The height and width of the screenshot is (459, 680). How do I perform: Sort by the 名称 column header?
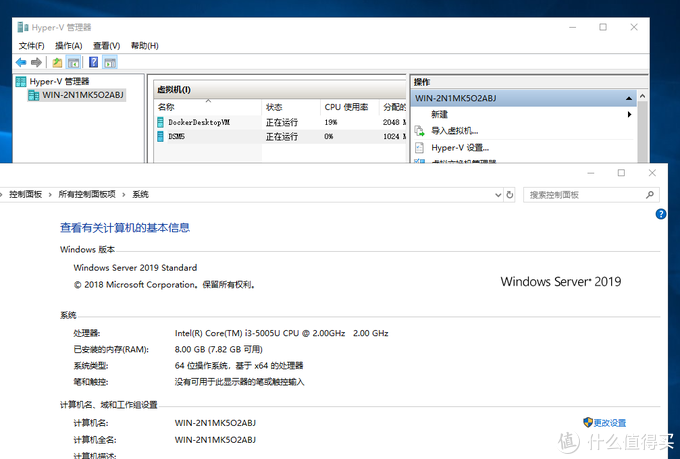pyautogui.click(x=208, y=107)
